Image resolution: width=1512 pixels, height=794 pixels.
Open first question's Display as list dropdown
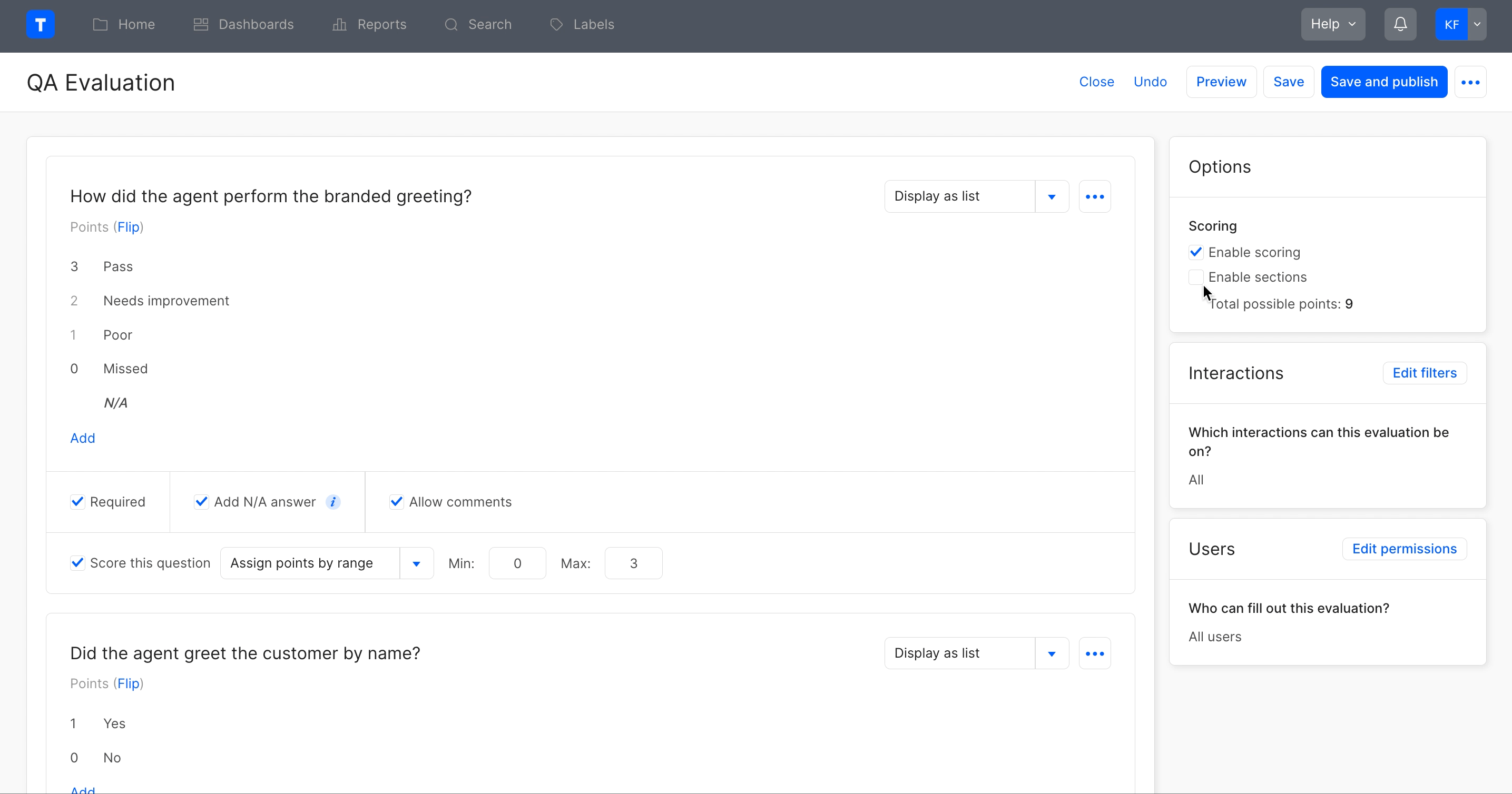(1051, 196)
